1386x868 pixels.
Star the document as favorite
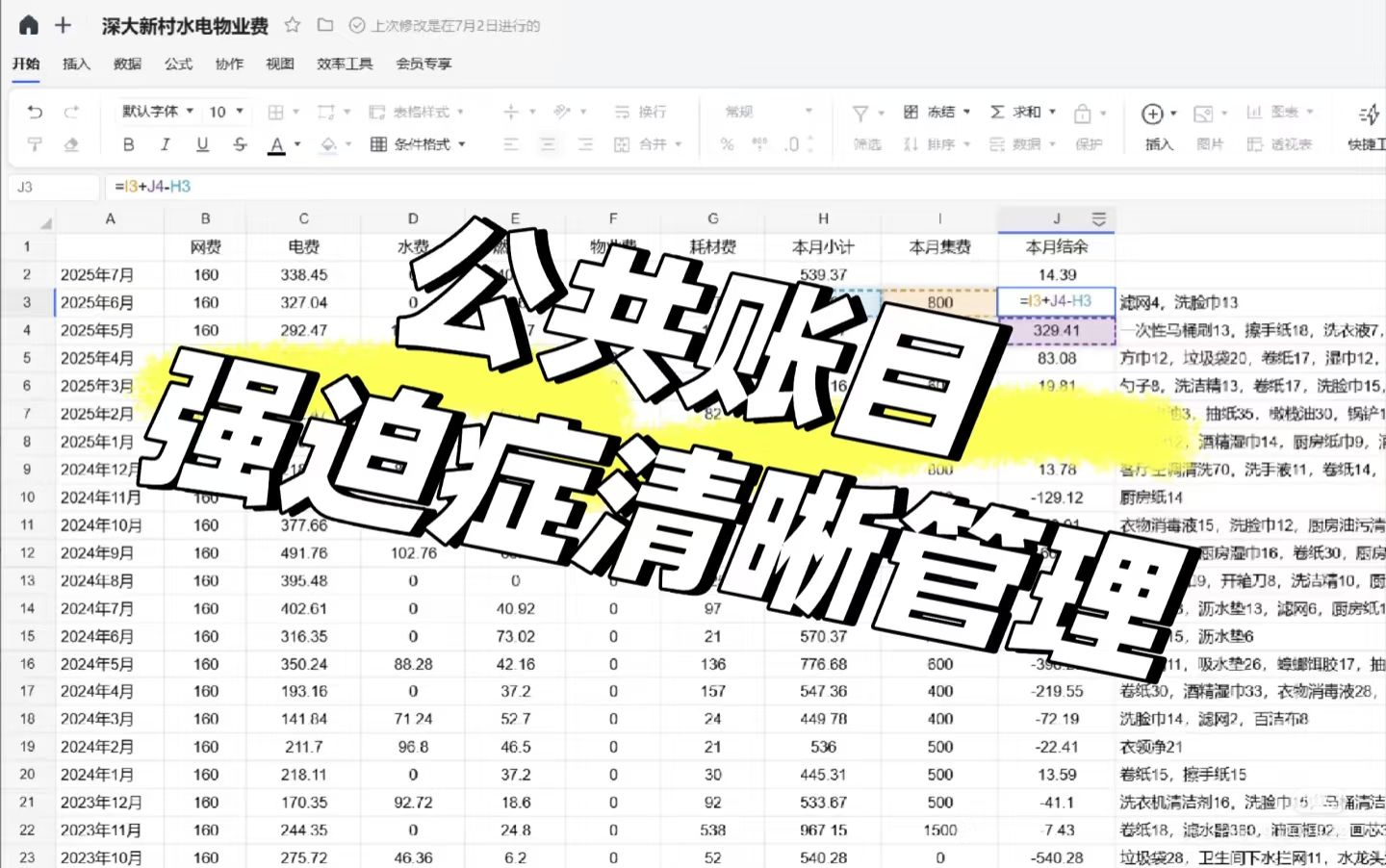pos(293,25)
